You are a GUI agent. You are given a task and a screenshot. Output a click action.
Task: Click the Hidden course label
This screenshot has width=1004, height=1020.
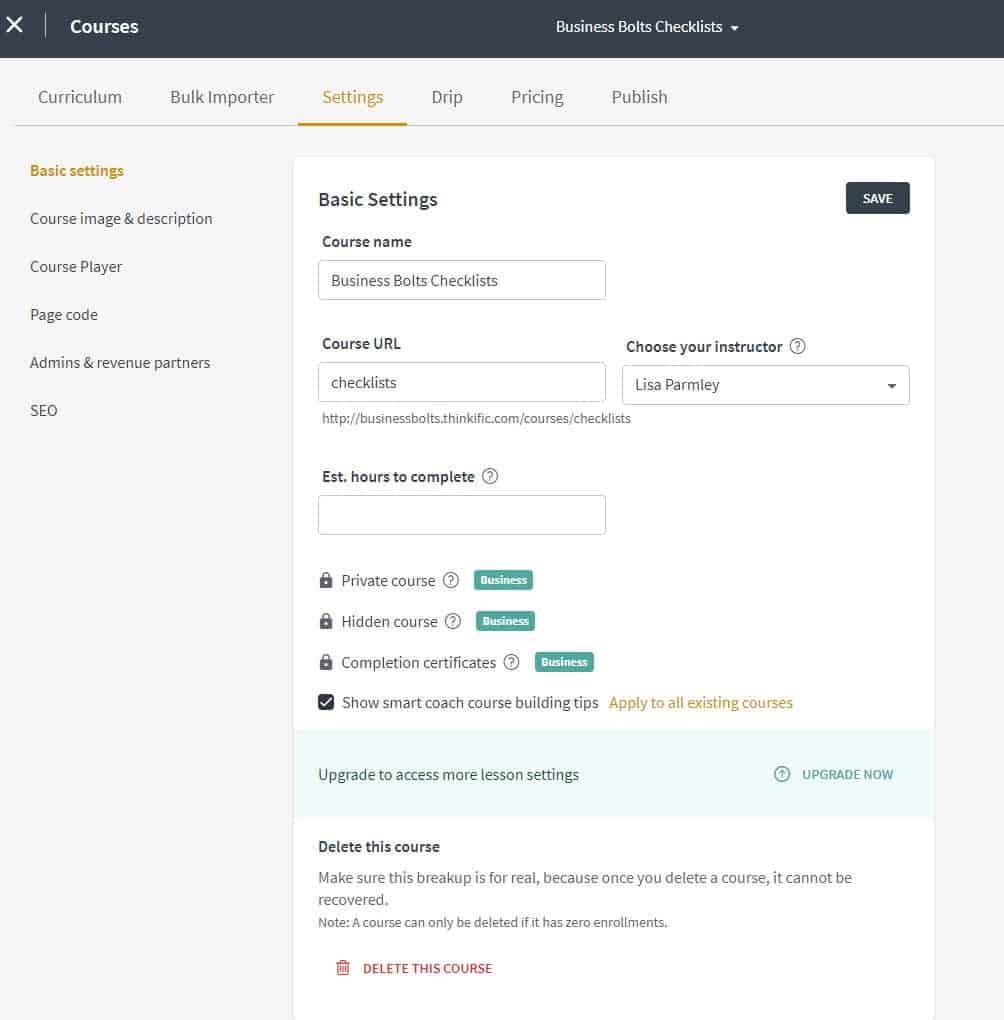389,621
